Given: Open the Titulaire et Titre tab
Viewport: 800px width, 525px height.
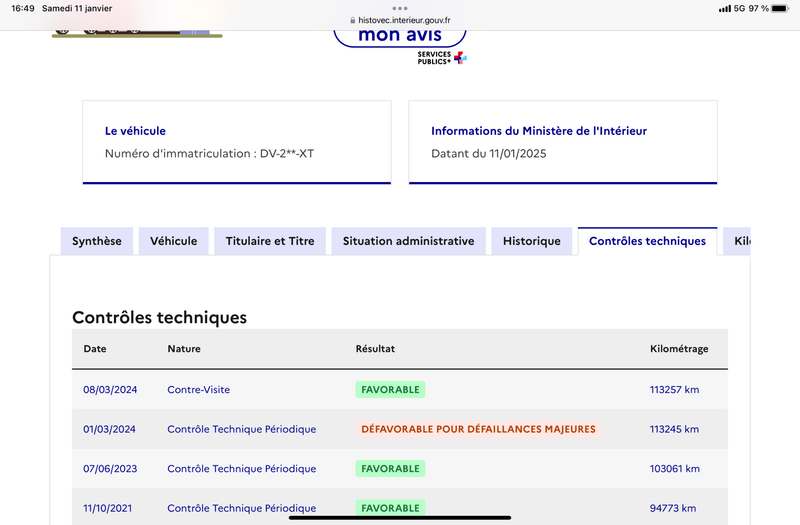Looking at the screenshot, I should [270, 241].
